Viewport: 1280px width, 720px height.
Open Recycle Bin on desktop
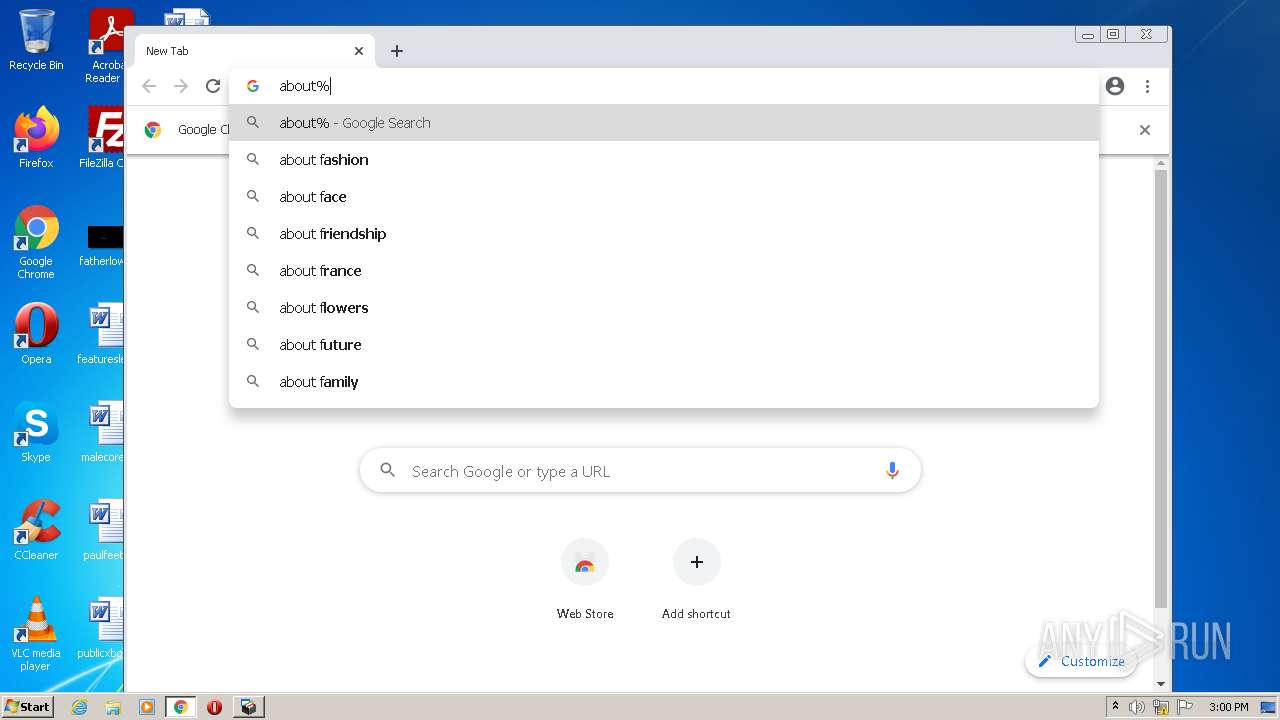point(36,40)
